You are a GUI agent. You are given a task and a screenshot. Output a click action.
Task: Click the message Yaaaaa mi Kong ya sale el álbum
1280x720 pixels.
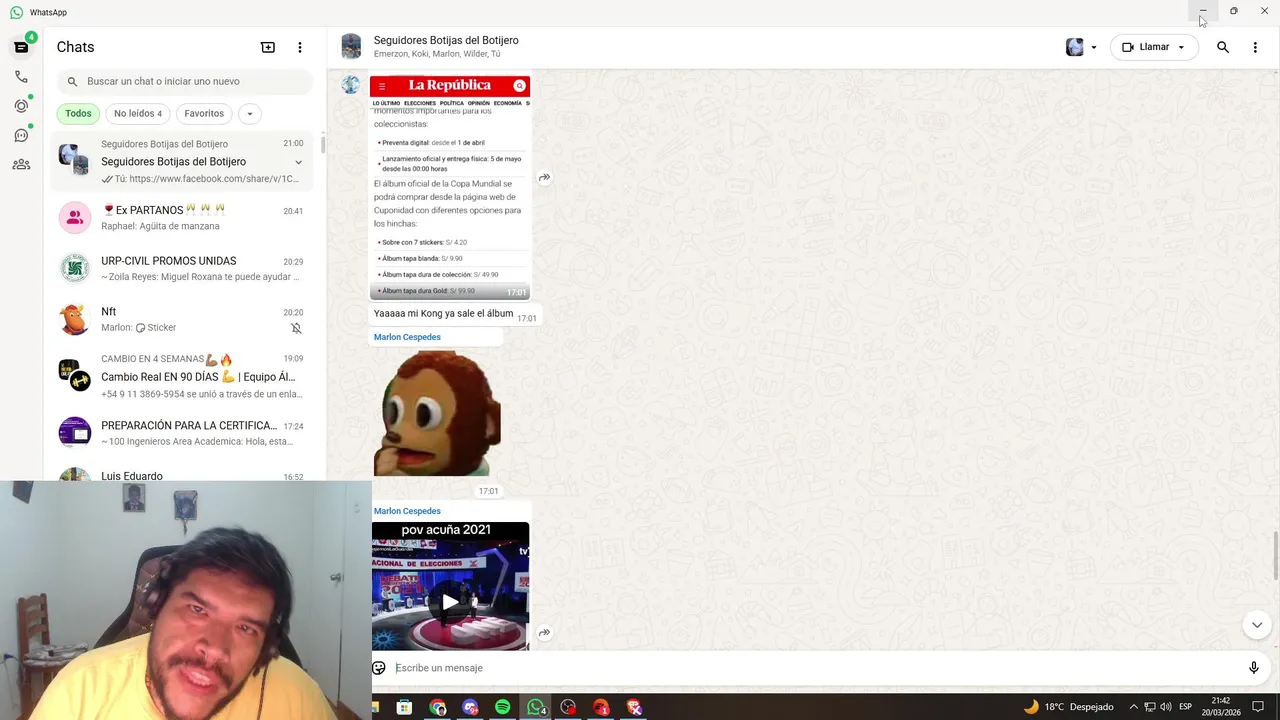(x=443, y=314)
